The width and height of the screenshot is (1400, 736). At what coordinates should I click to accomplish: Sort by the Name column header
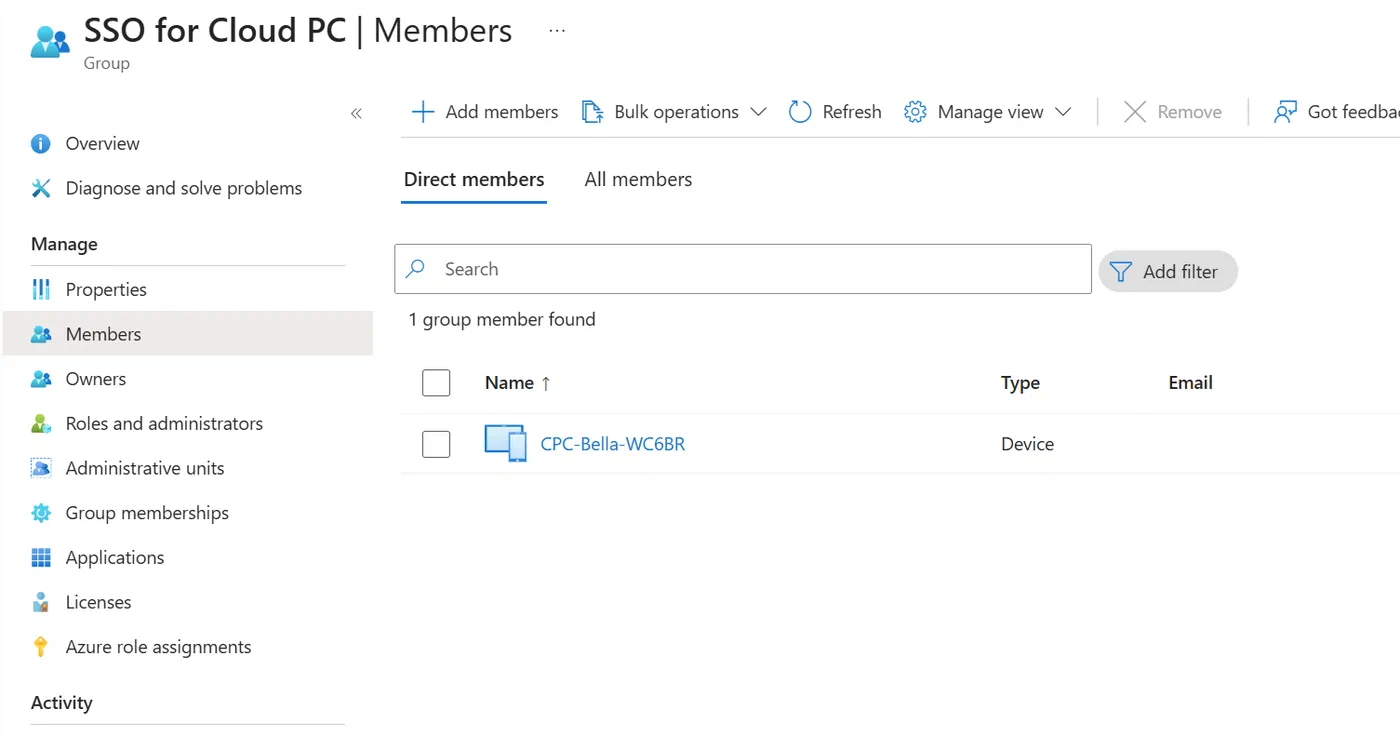[x=517, y=383]
